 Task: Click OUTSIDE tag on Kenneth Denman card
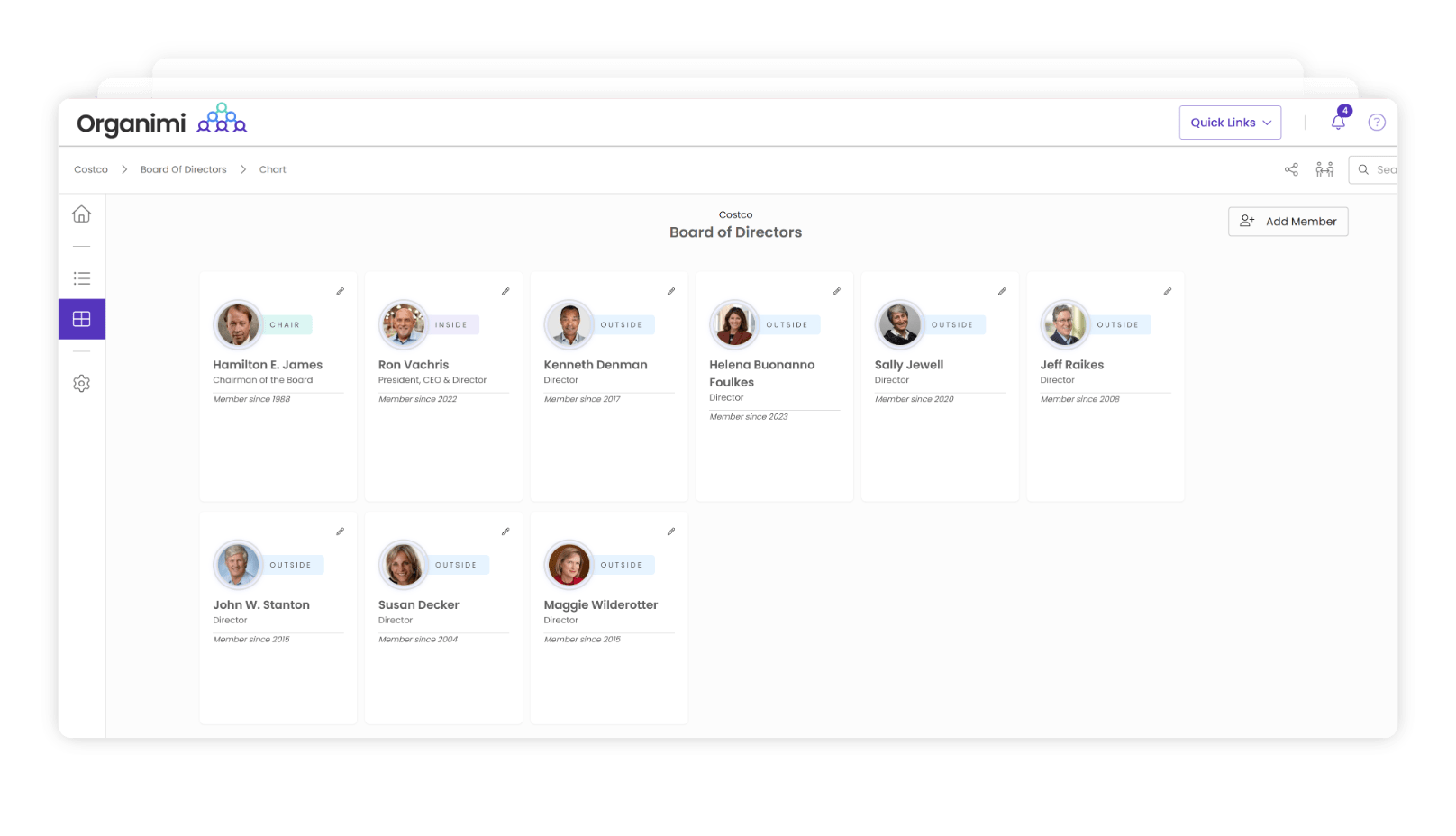point(623,324)
